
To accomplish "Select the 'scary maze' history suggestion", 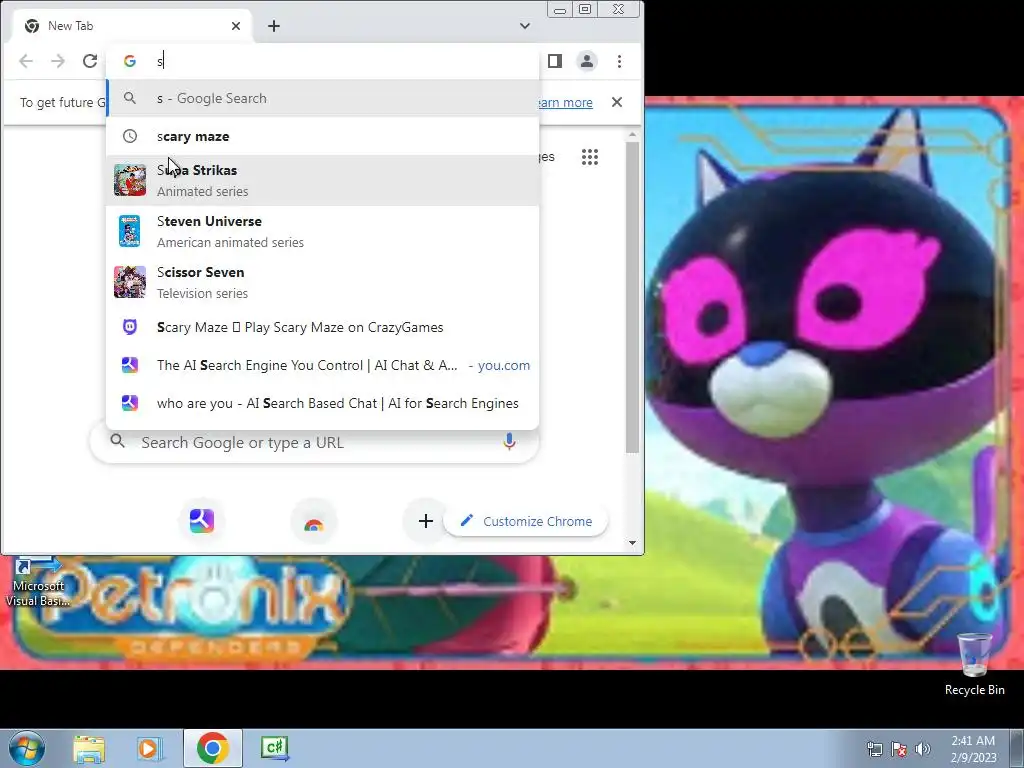I will [x=323, y=136].
